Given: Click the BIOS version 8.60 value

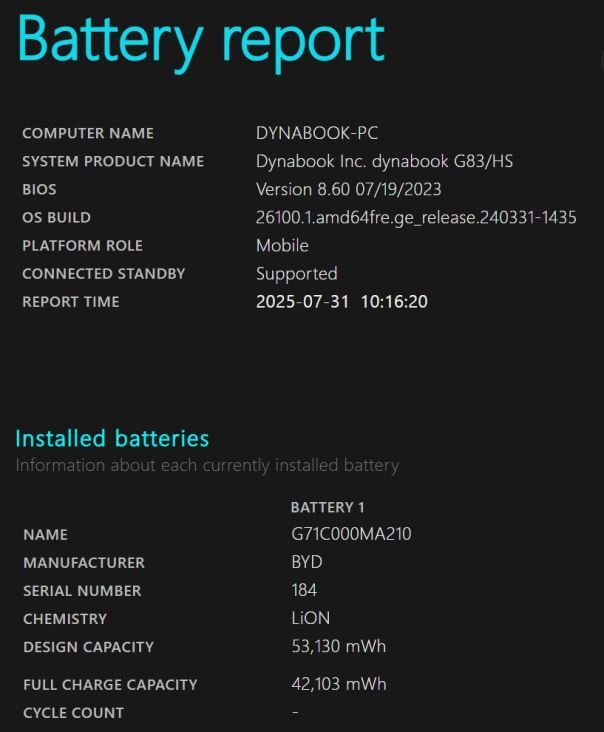Looking at the screenshot, I should pos(348,190).
